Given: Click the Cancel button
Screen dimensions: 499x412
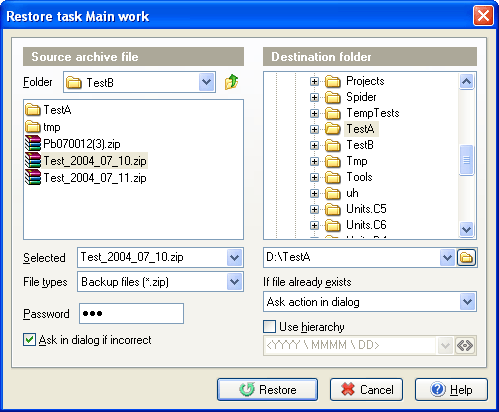Looking at the screenshot, I should [366, 389].
